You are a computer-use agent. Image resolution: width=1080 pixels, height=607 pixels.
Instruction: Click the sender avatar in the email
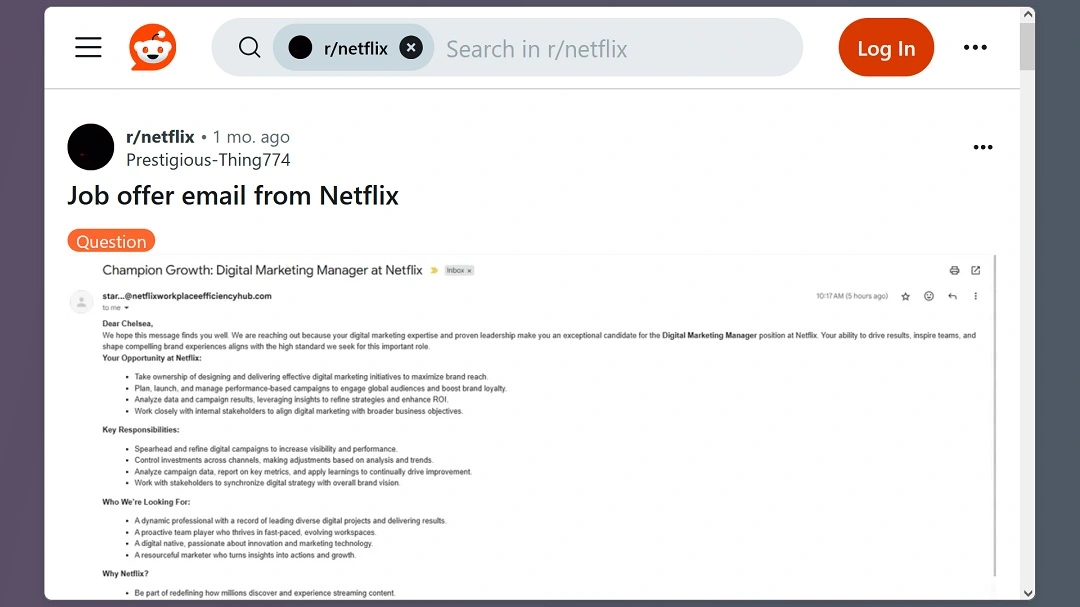tap(81, 302)
